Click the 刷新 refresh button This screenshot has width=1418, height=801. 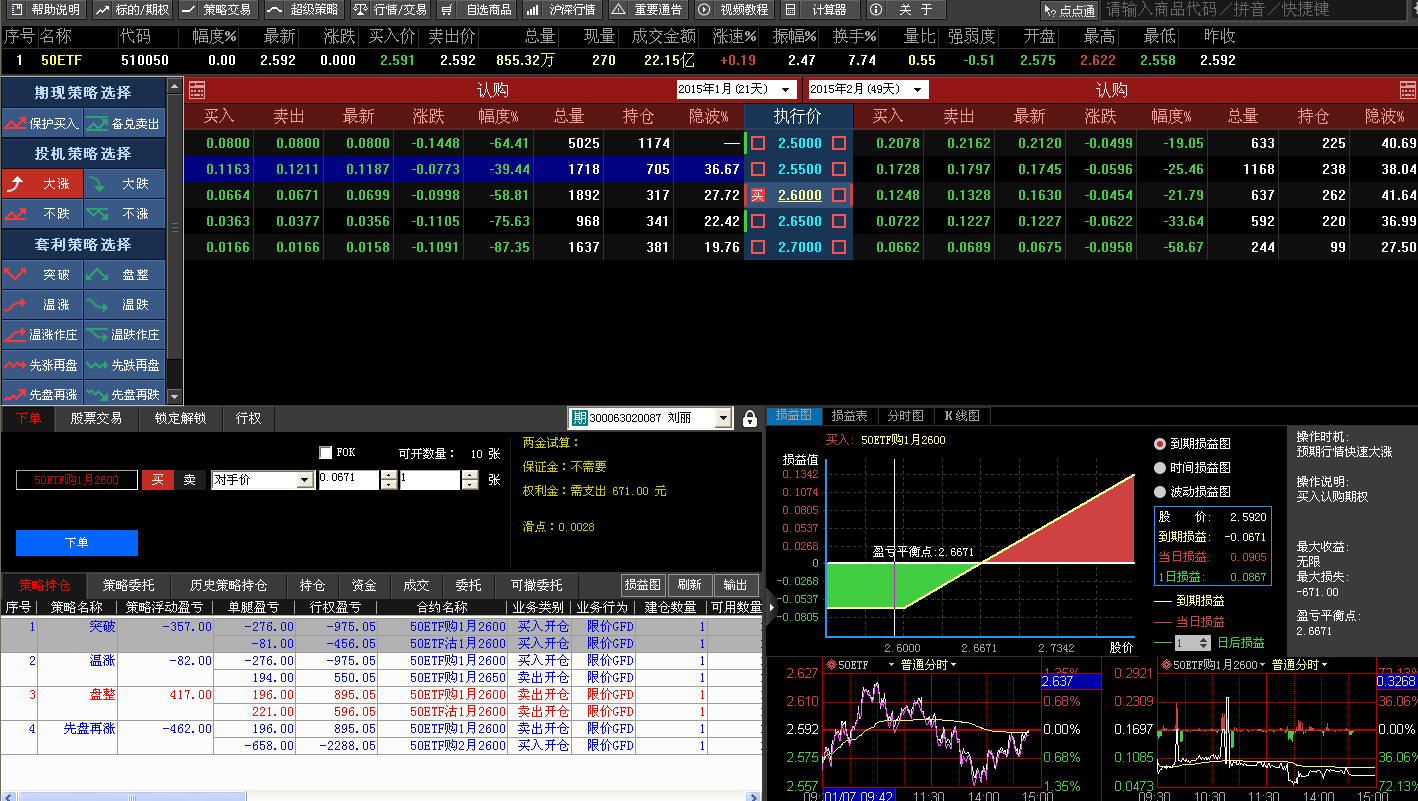tap(689, 585)
